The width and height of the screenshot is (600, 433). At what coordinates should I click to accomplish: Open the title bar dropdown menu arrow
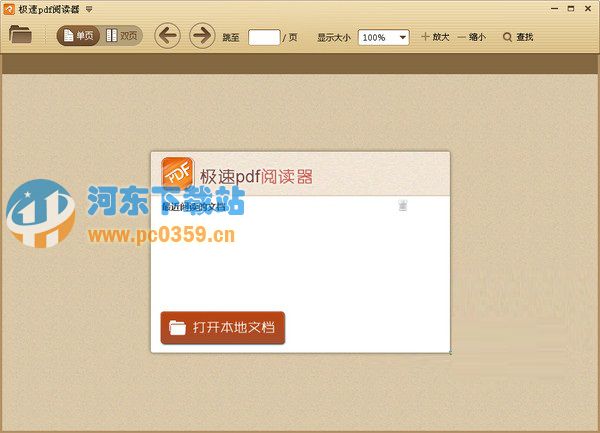tap(89, 9)
